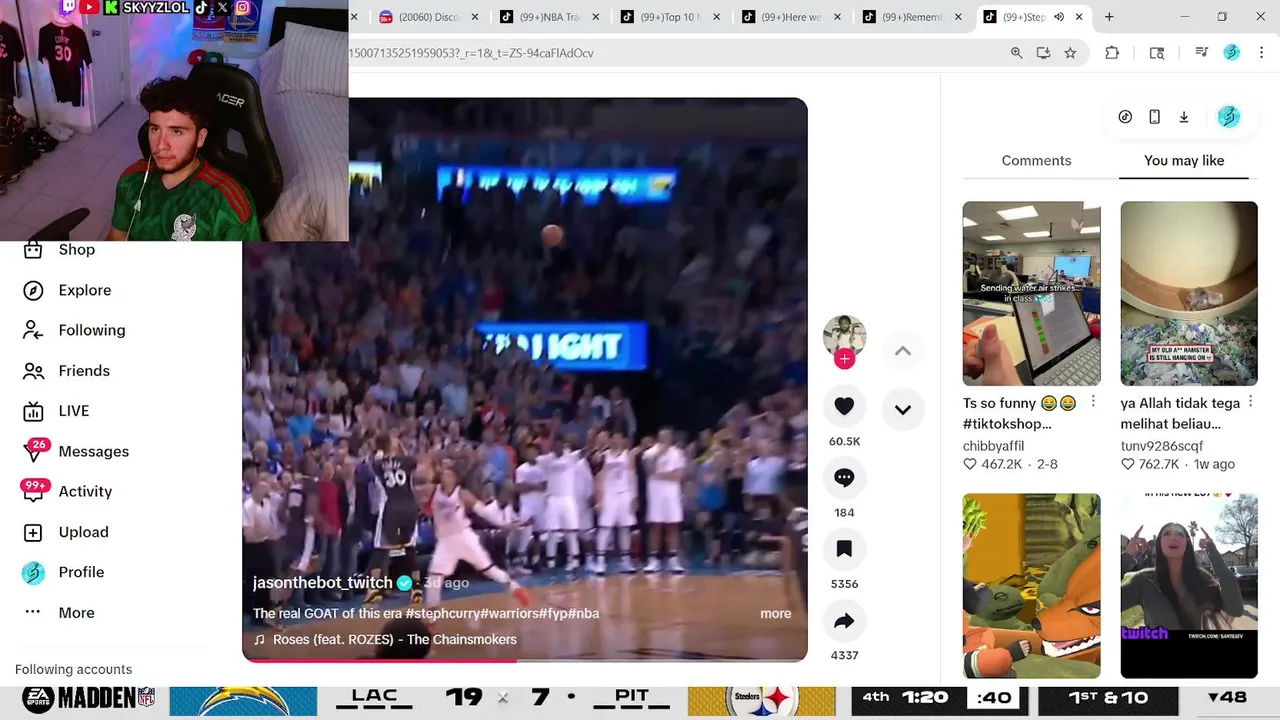Open options for the Ts so funny video

coord(1093,402)
